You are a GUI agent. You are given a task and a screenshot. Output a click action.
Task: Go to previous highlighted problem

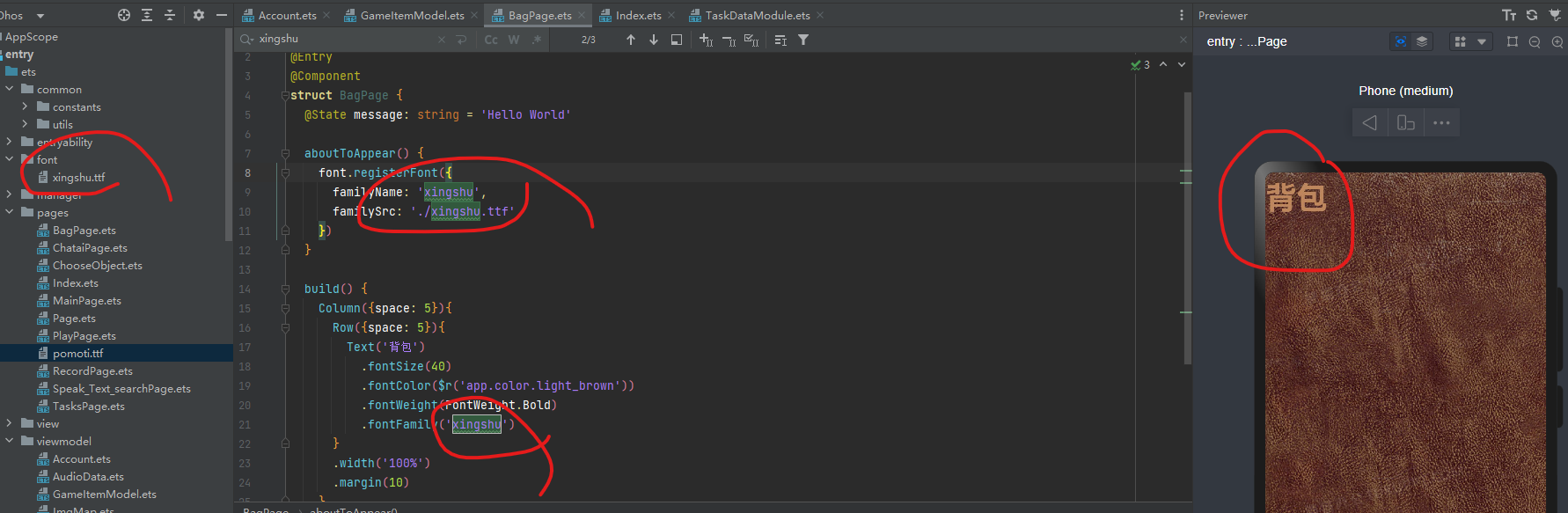point(1163,64)
